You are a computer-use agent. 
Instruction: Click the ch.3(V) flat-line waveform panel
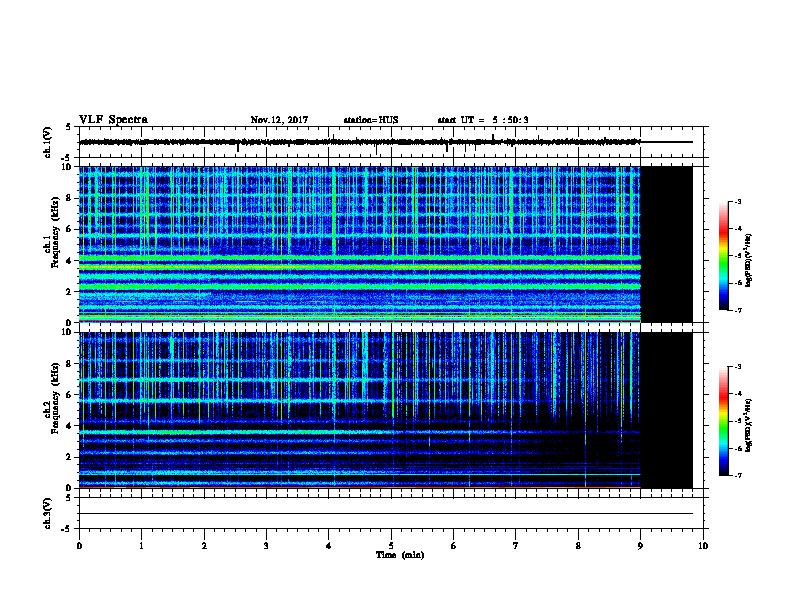pos(391,513)
